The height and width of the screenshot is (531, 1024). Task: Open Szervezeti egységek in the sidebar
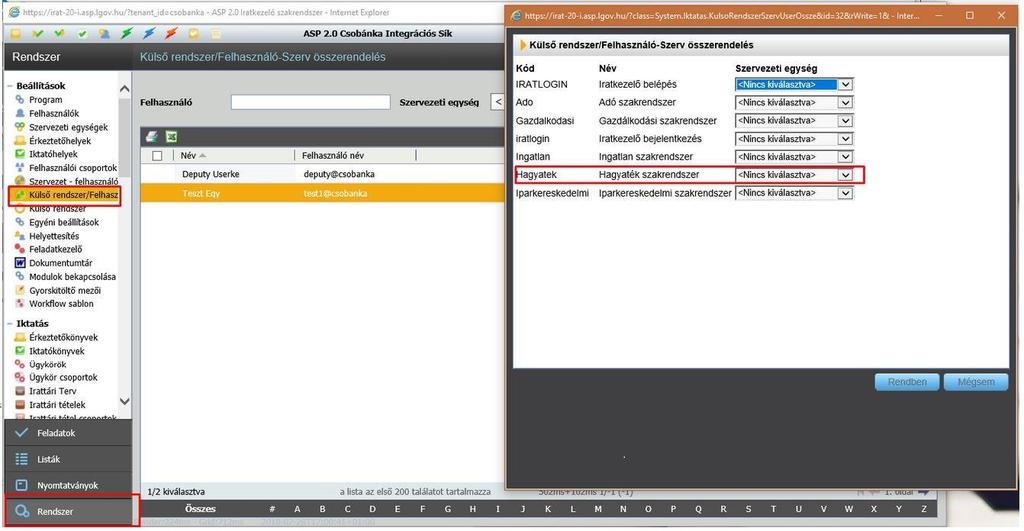(x=69, y=127)
